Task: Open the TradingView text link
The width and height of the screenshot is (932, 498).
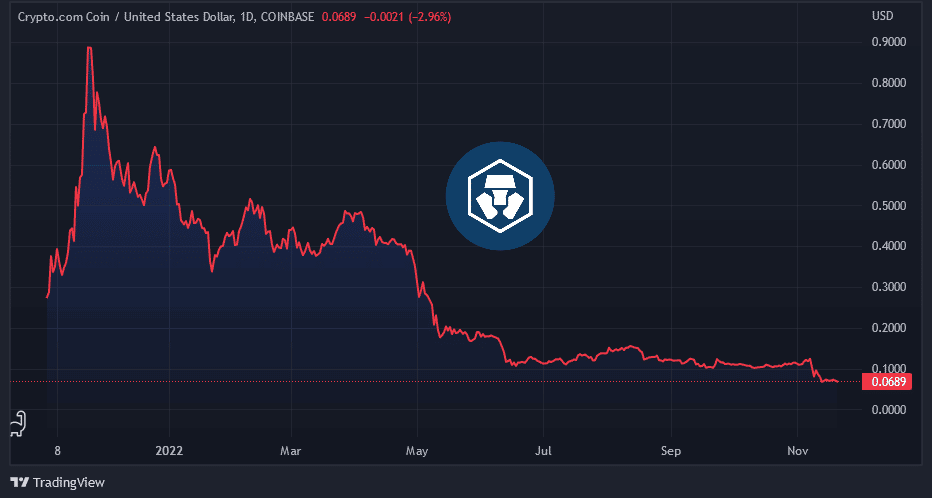Action: coord(69,482)
